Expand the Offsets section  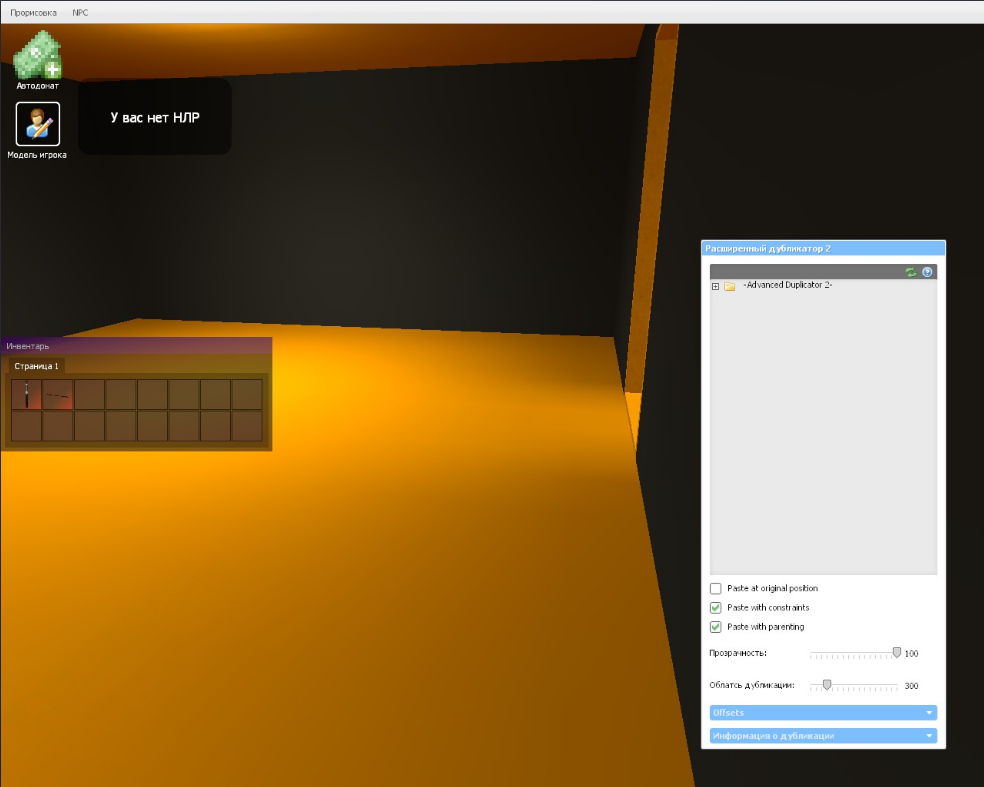coord(823,713)
